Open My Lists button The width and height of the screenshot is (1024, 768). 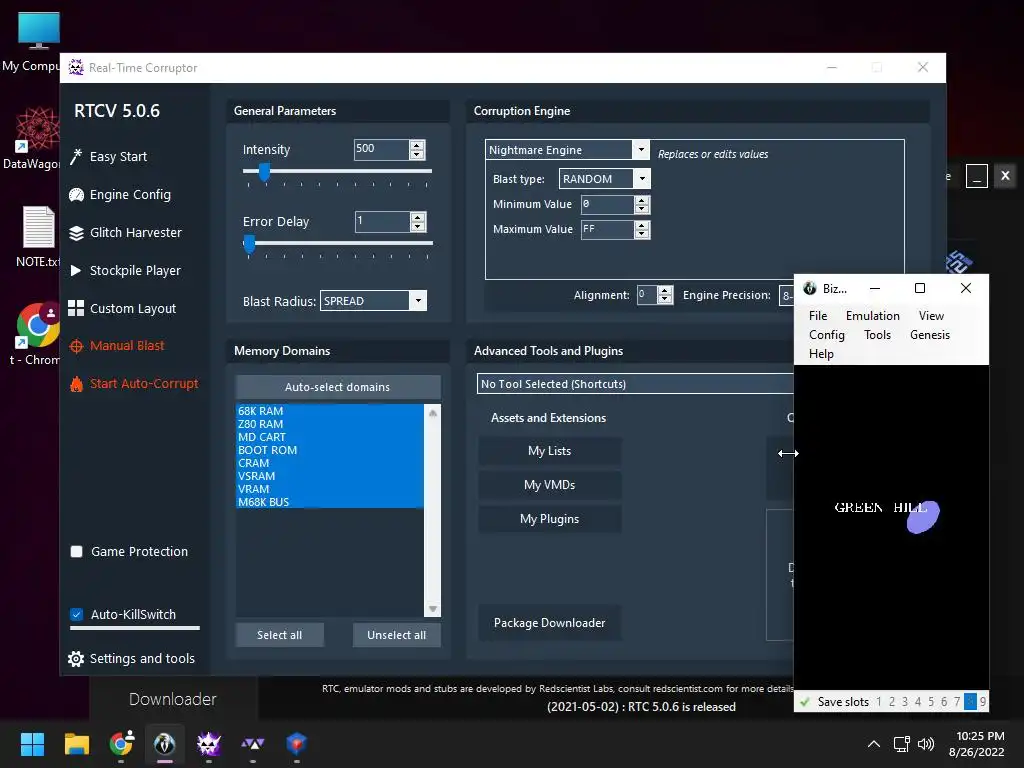click(x=550, y=451)
